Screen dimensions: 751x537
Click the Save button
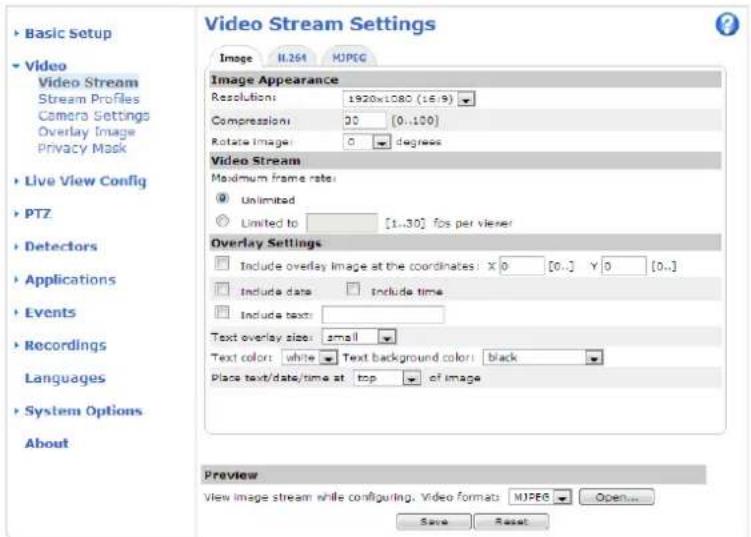coord(434,522)
